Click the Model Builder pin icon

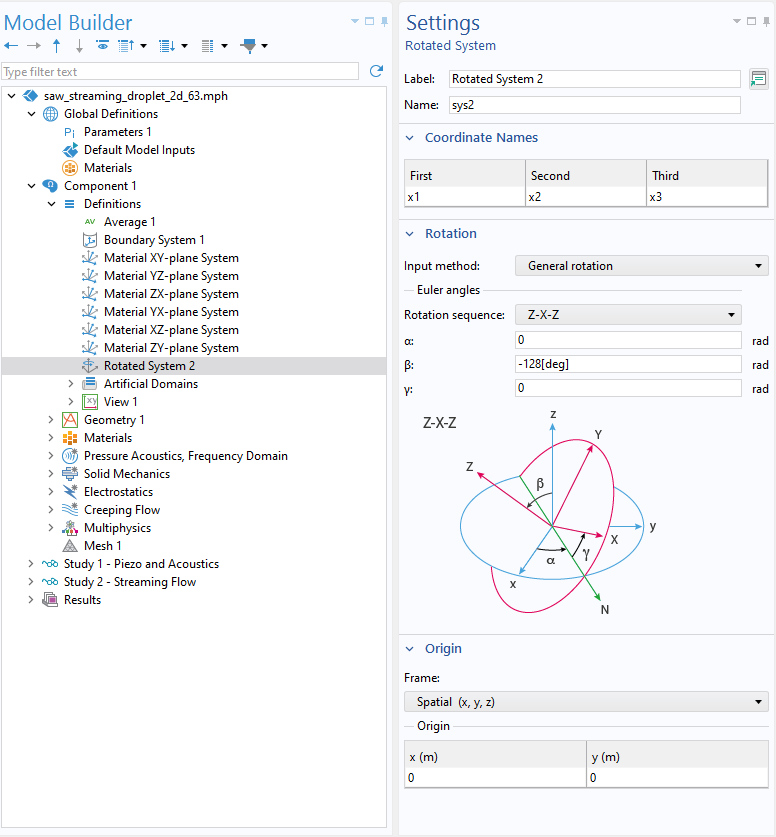pos(385,21)
